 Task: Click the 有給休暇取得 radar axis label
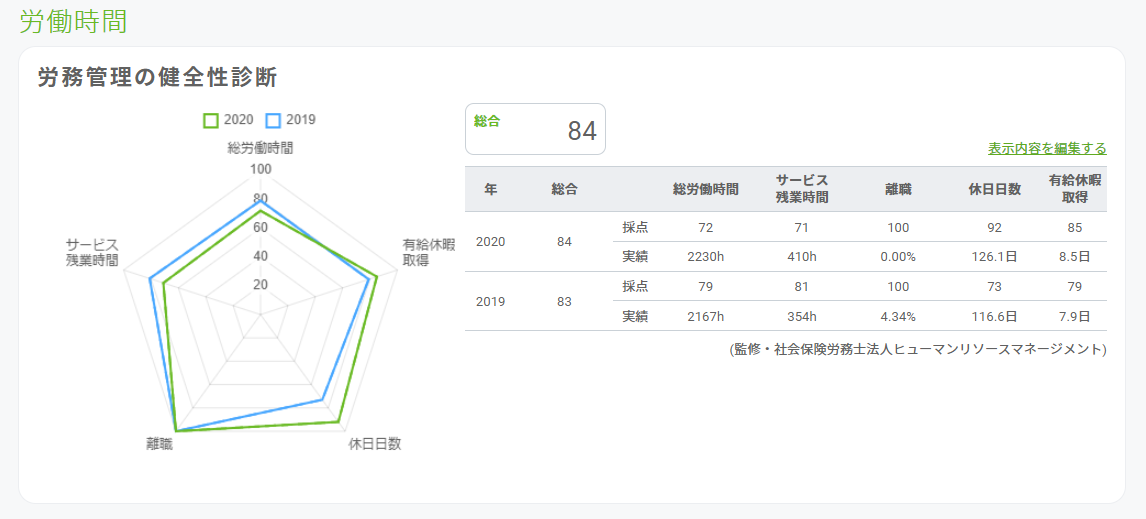click(428, 252)
